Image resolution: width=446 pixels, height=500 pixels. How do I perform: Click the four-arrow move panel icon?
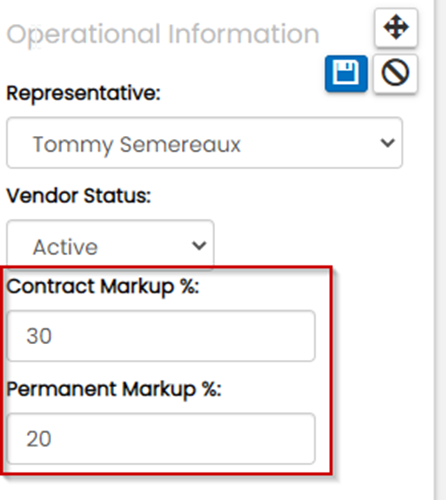[396, 27]
